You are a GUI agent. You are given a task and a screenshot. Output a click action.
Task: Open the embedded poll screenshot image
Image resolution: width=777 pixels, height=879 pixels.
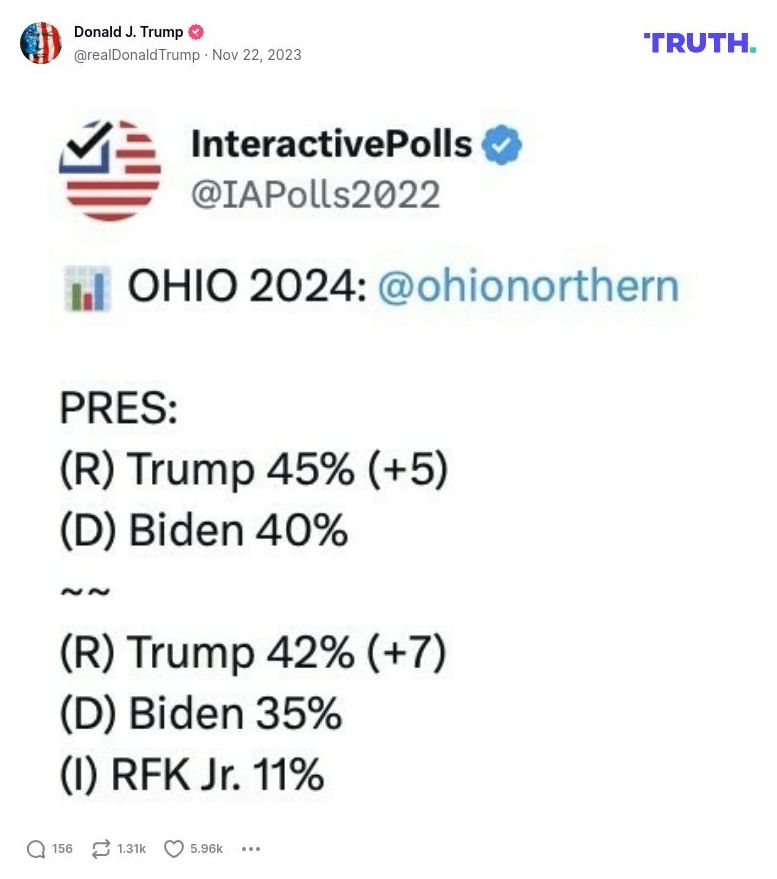pyautogui.click(x=388, y=450)
